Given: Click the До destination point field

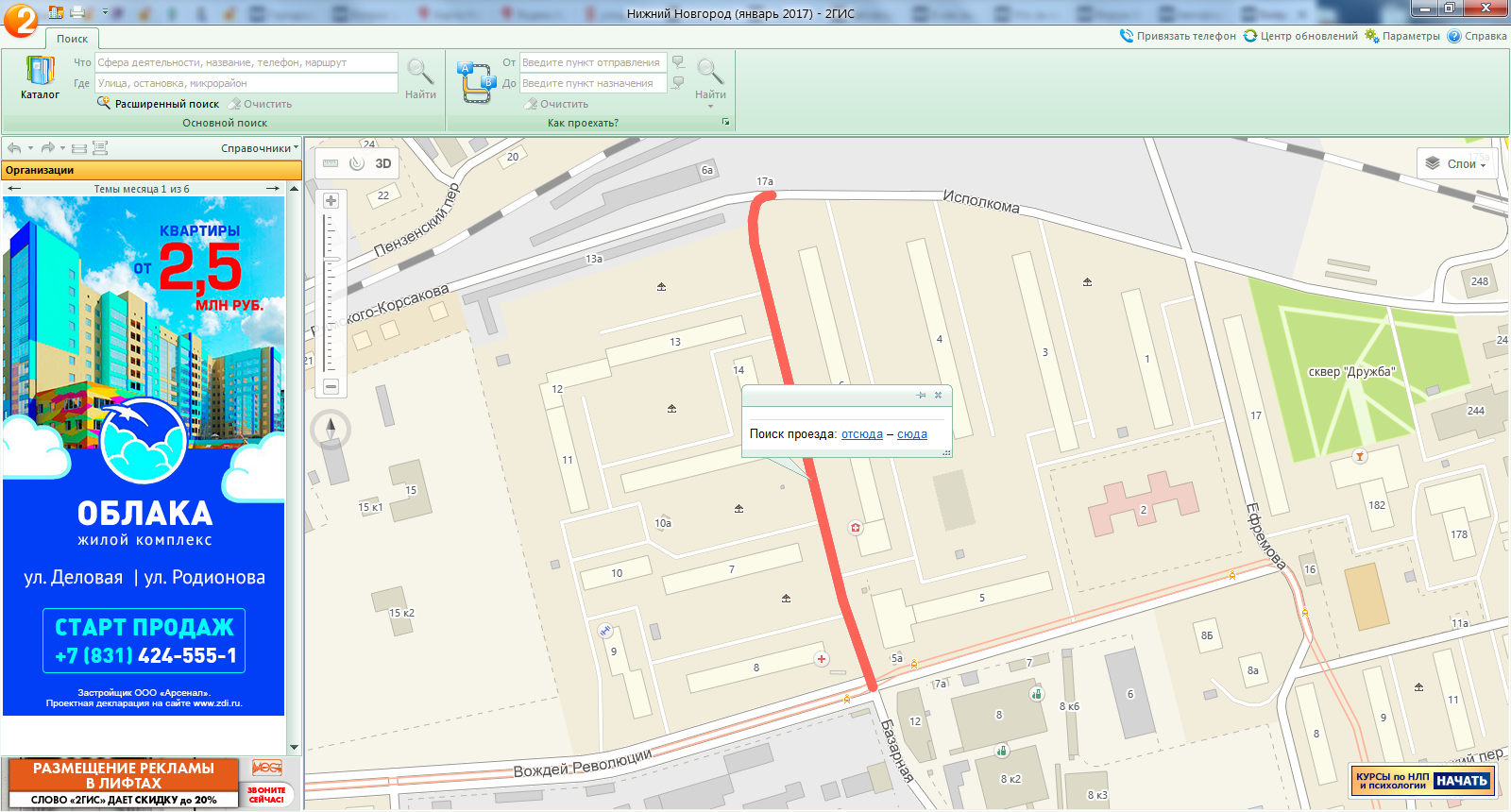Looking at the screenshot, I should 593,83.
